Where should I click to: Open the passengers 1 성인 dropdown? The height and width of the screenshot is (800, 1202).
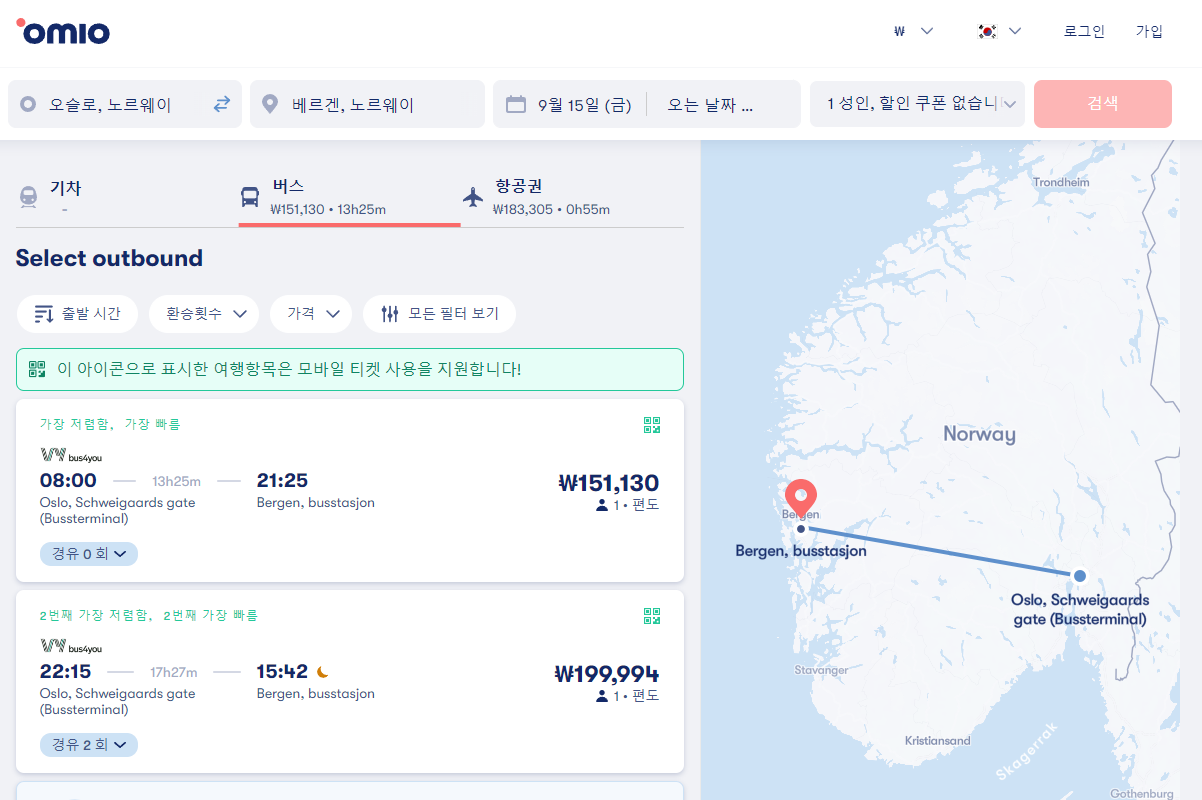[917, 104]
